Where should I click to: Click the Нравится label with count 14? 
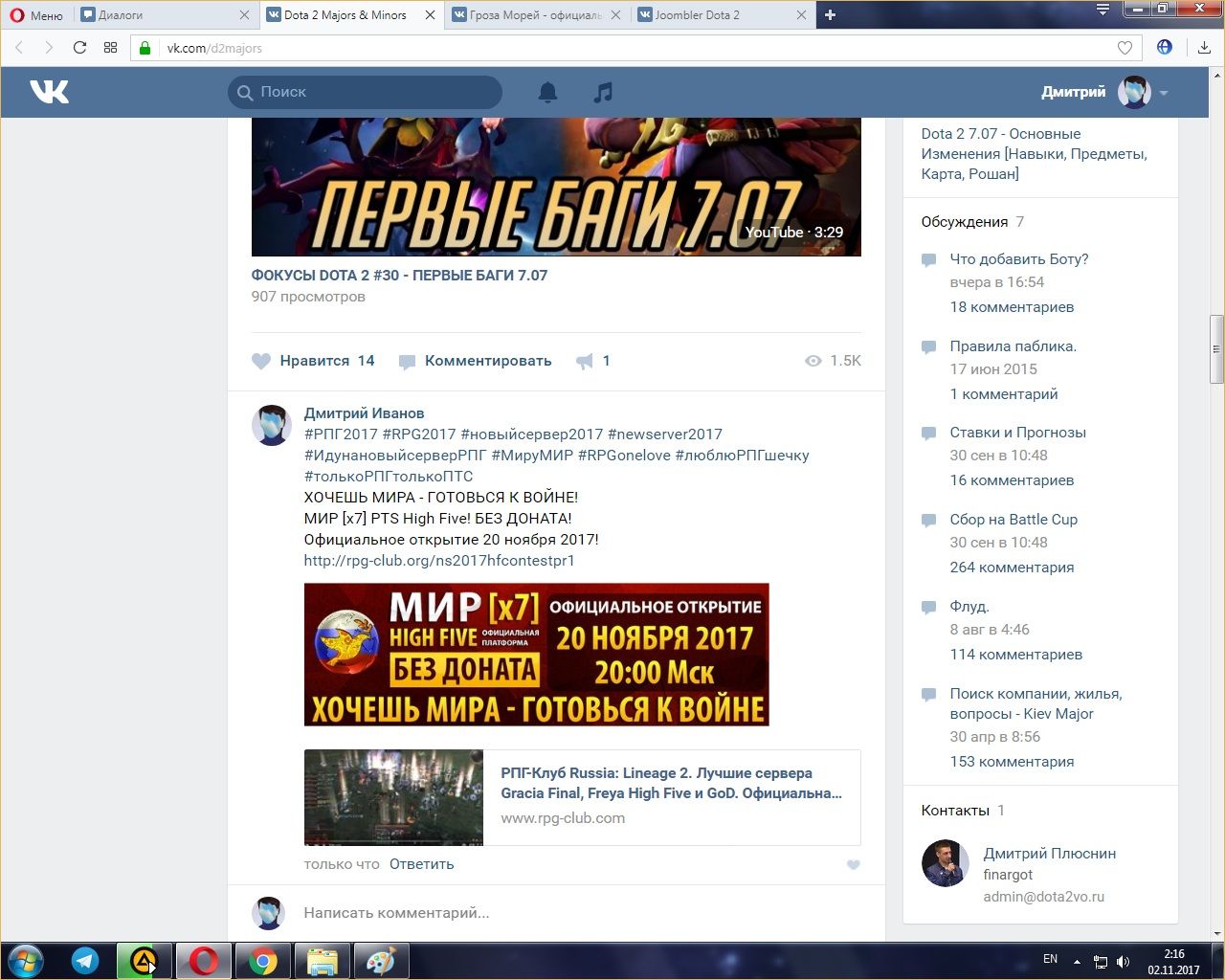[327, 361]
